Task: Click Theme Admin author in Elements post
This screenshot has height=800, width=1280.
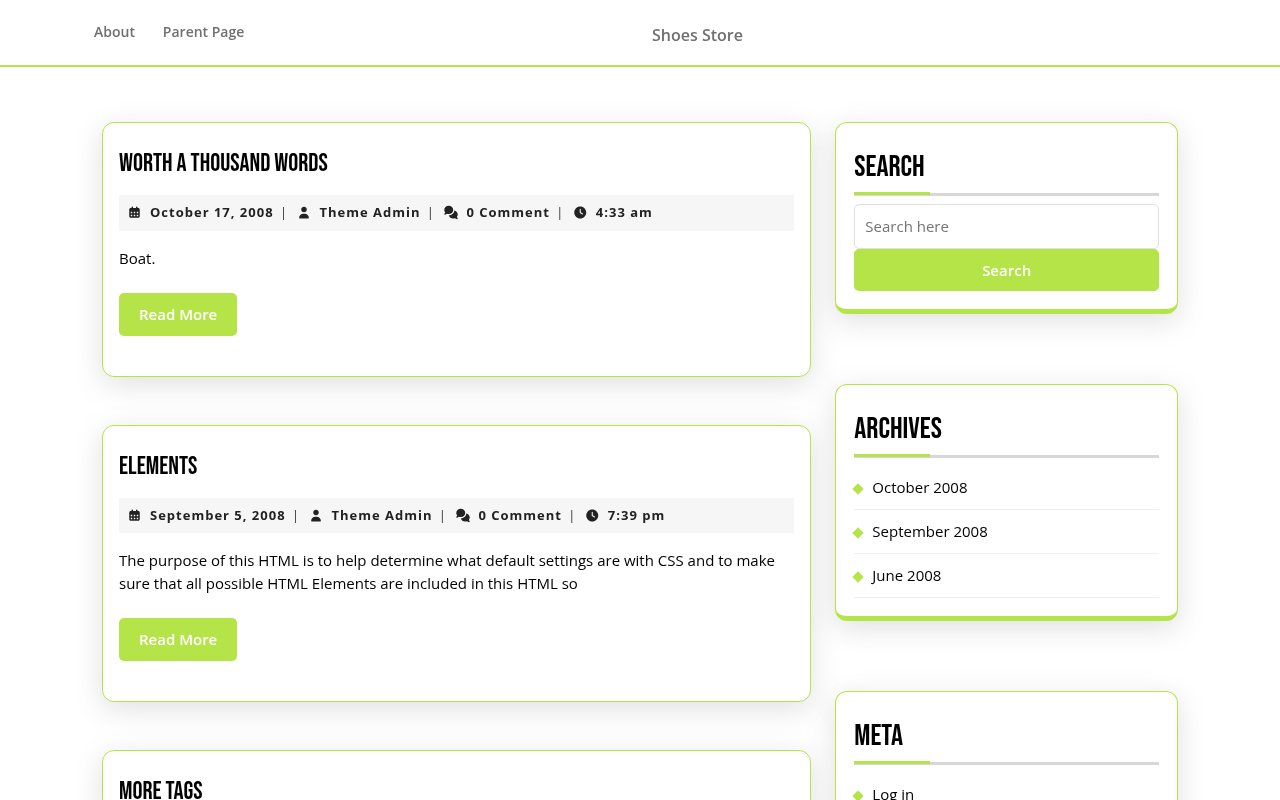Action: point(382,516)
